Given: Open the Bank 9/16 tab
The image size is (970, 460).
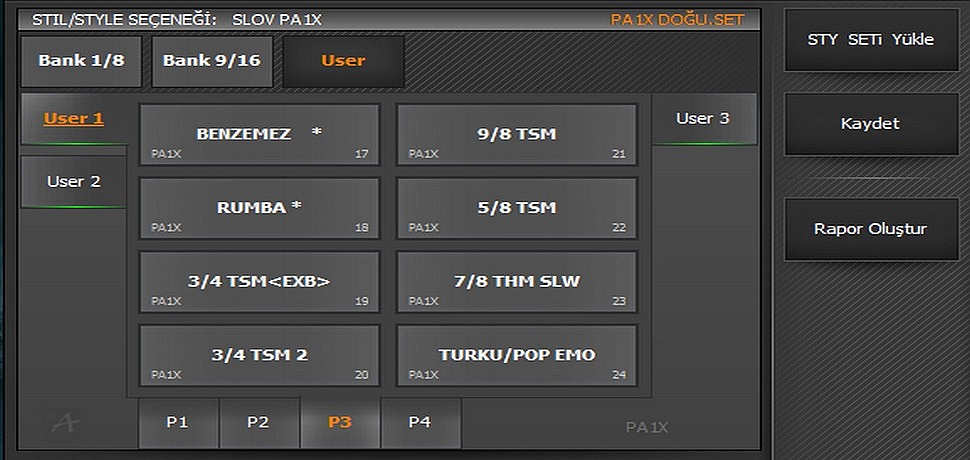Looking at the screenshot, I should point(211,61).
